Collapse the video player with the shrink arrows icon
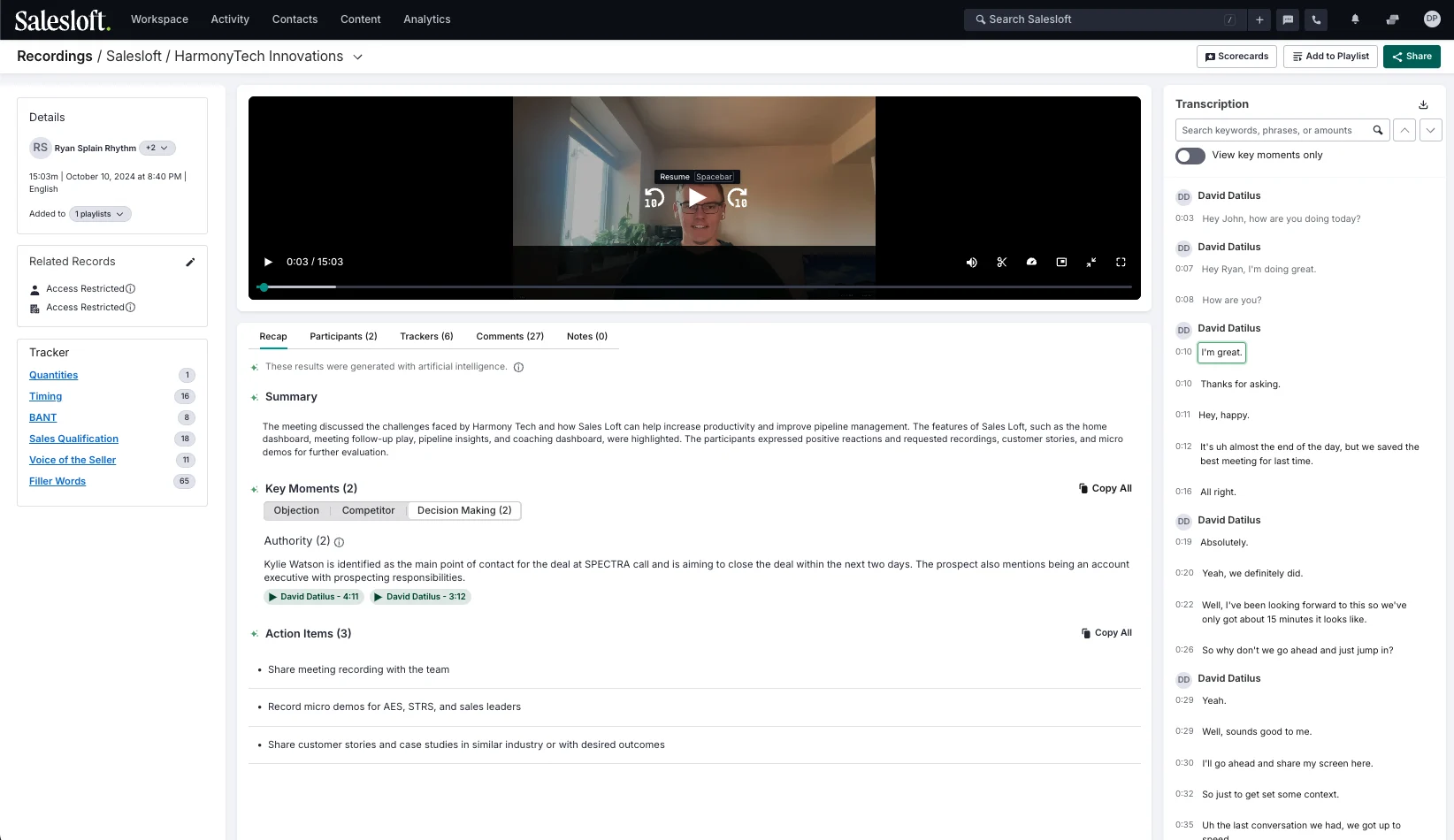1454x840 pixels. (1091, 262)
